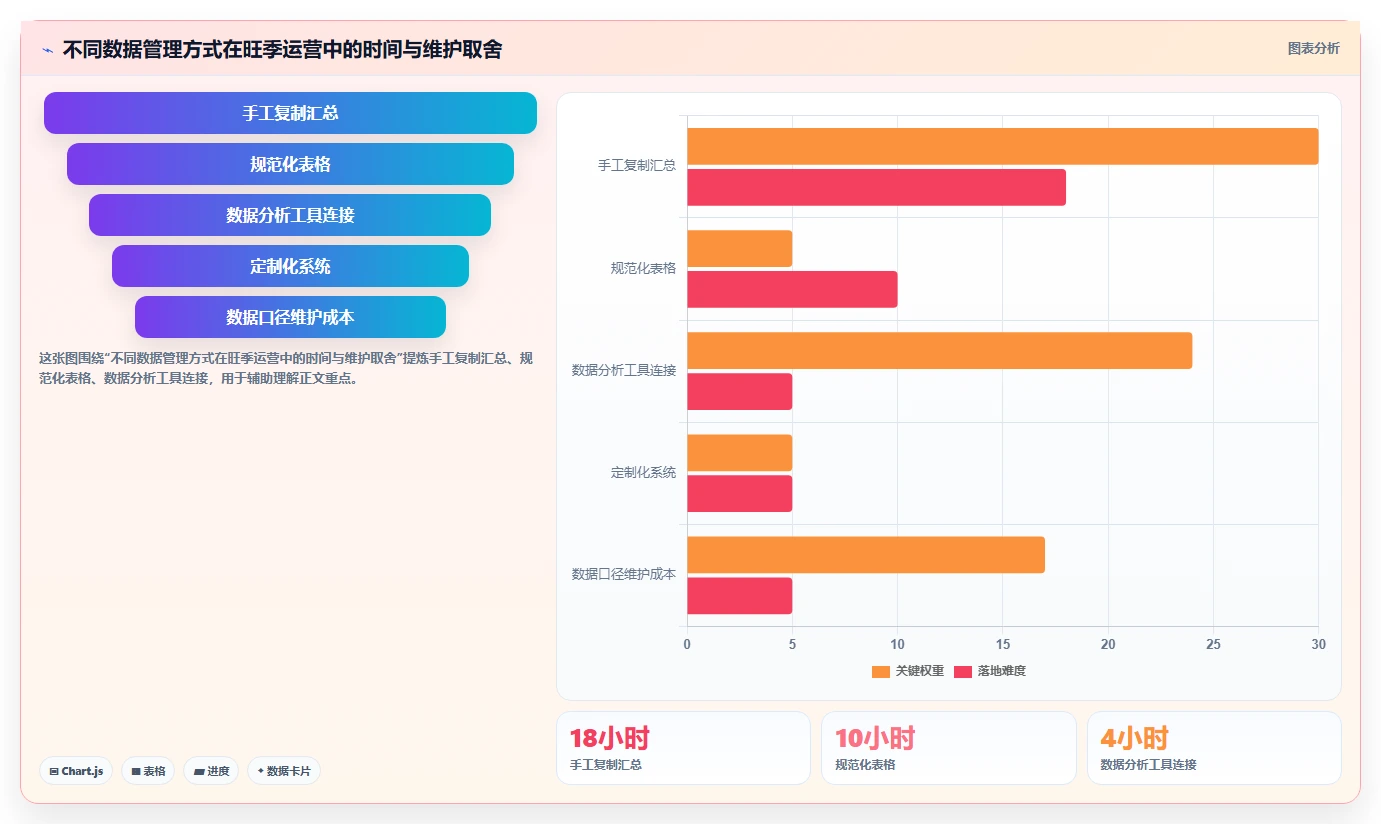Click the 定制化系统 y-axis label
The height and width of the screenshot is (824, 1381).
(x=643, y=472)
